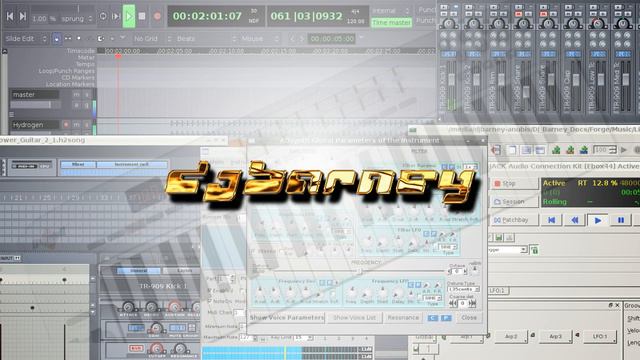The height and width of the screenshot is (360, 640).
Task: Go to session end in Ardour transport
Action: pos(23,16)
